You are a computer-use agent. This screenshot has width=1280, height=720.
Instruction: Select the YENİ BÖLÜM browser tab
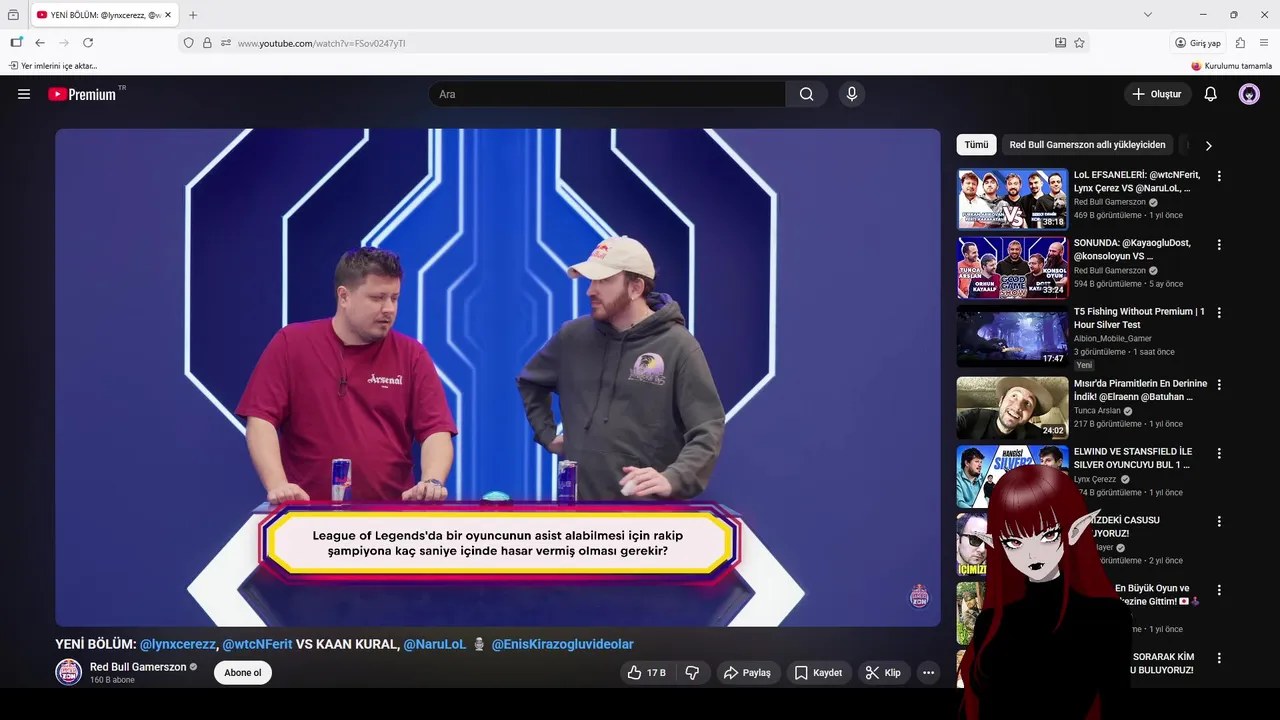104,15
